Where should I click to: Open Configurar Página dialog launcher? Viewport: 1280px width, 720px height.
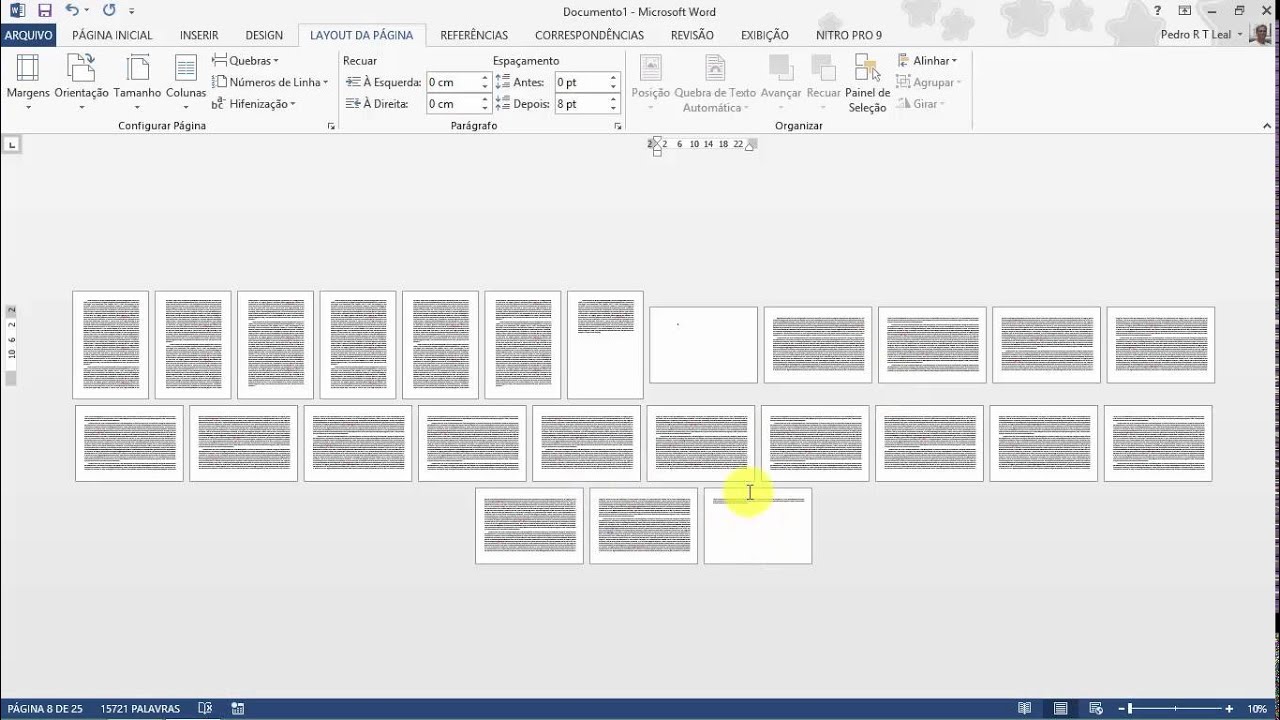(331, 127)
